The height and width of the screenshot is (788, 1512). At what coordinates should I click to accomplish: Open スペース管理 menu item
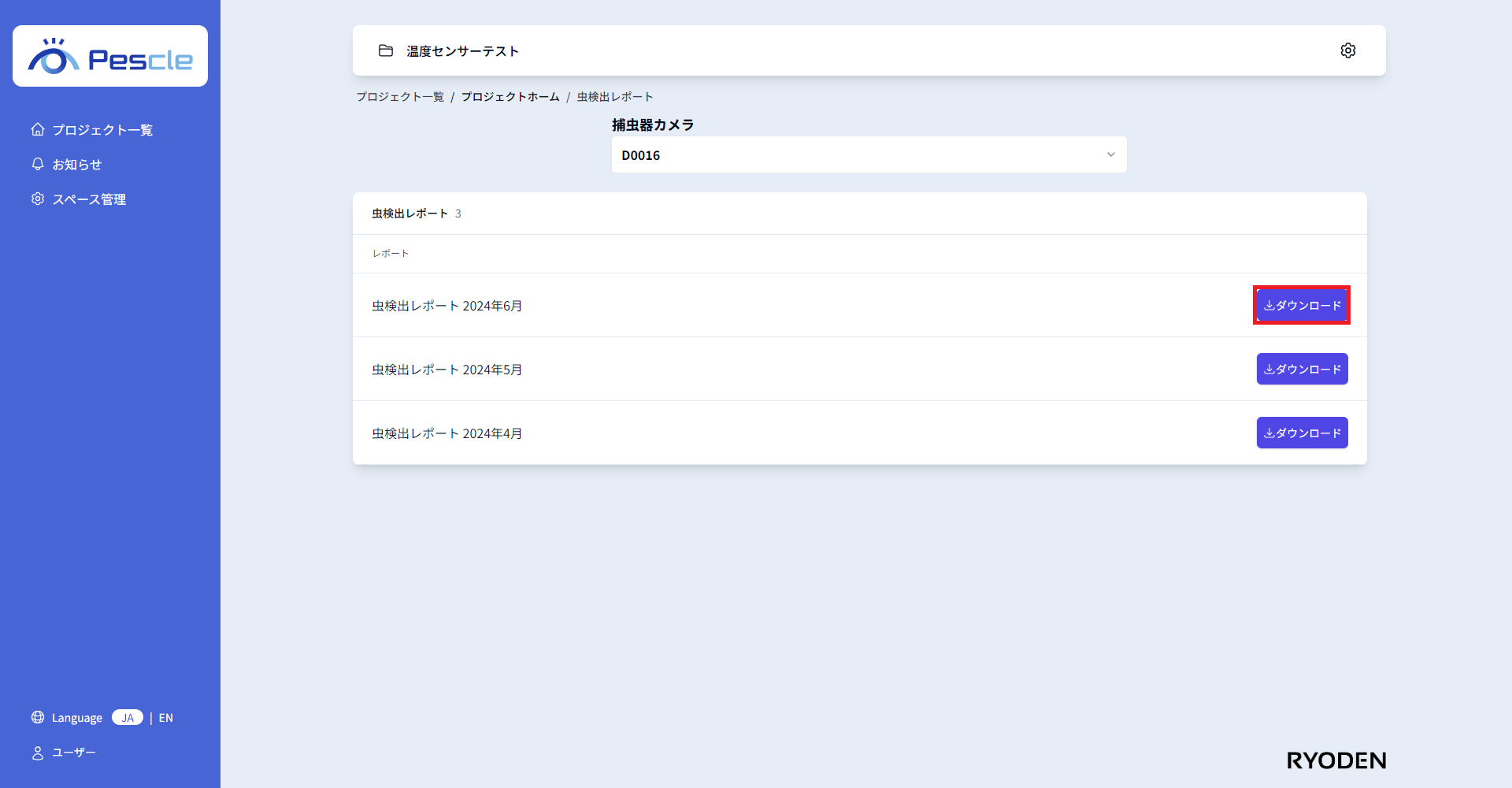point(89,199)
